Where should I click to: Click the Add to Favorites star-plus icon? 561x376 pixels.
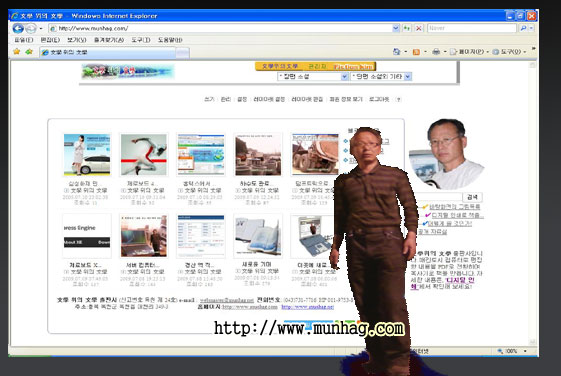[29, 52]
